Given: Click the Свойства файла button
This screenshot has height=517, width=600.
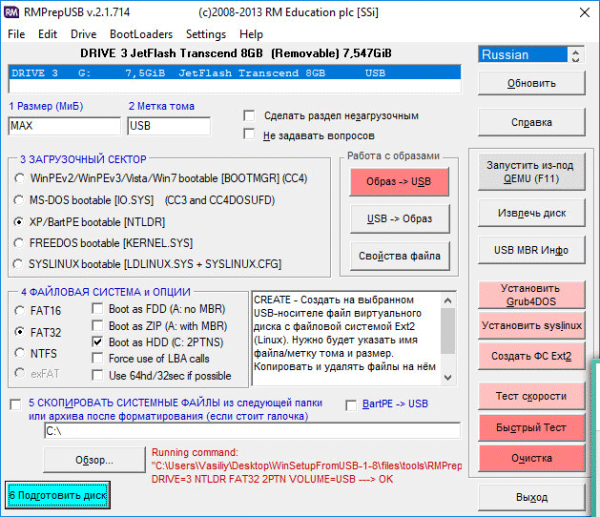Looking at the screenshot, I should (x=399, y=256).
